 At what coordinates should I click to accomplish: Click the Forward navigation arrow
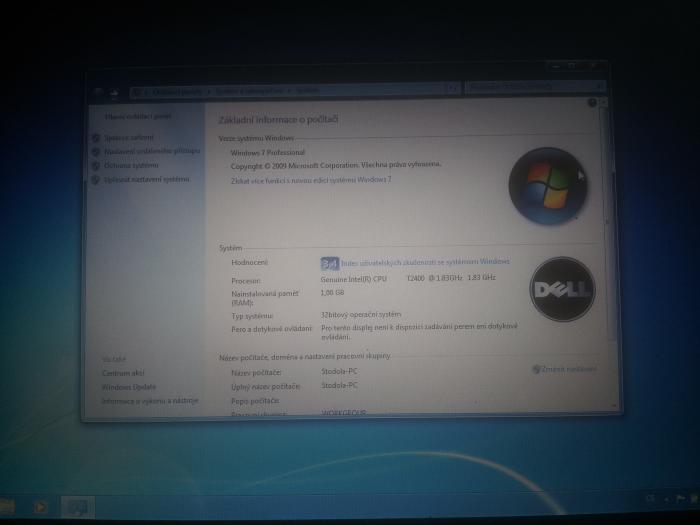(x=114, y=92)
